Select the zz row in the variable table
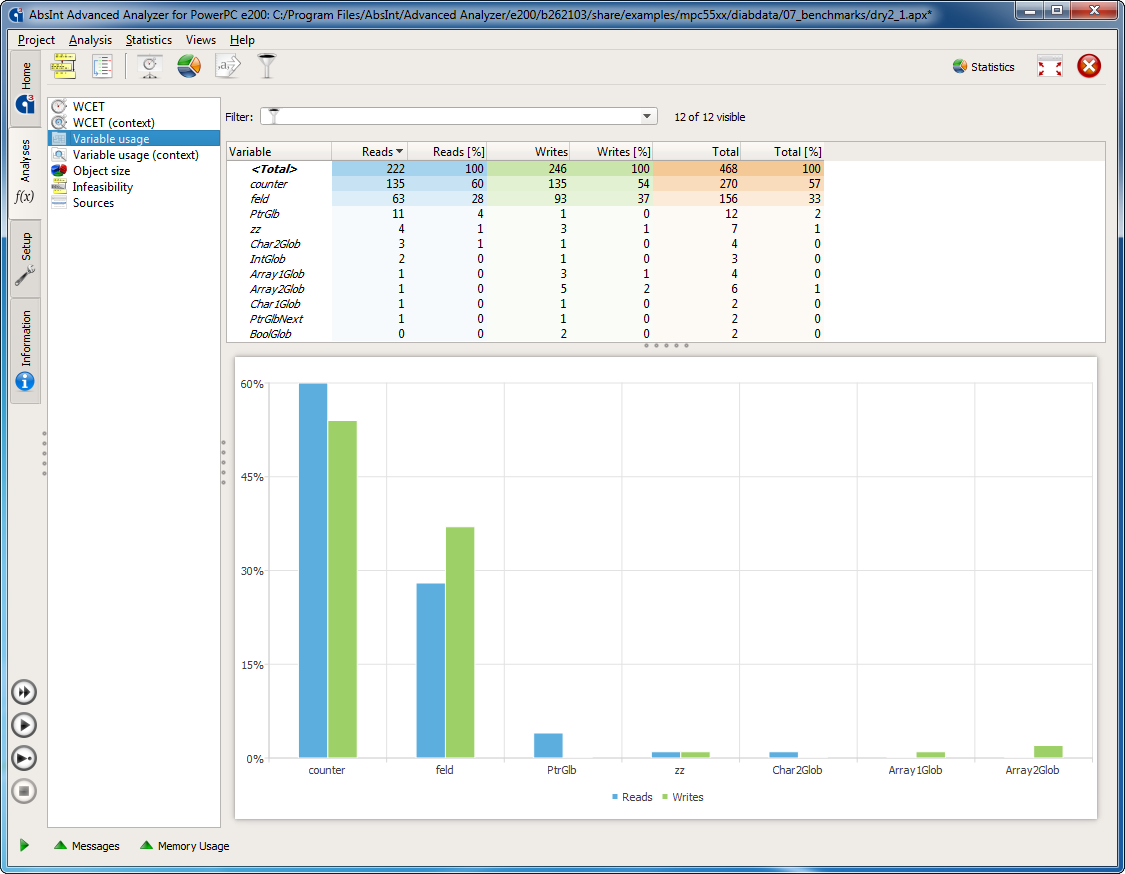 click(x=525, y=229)
